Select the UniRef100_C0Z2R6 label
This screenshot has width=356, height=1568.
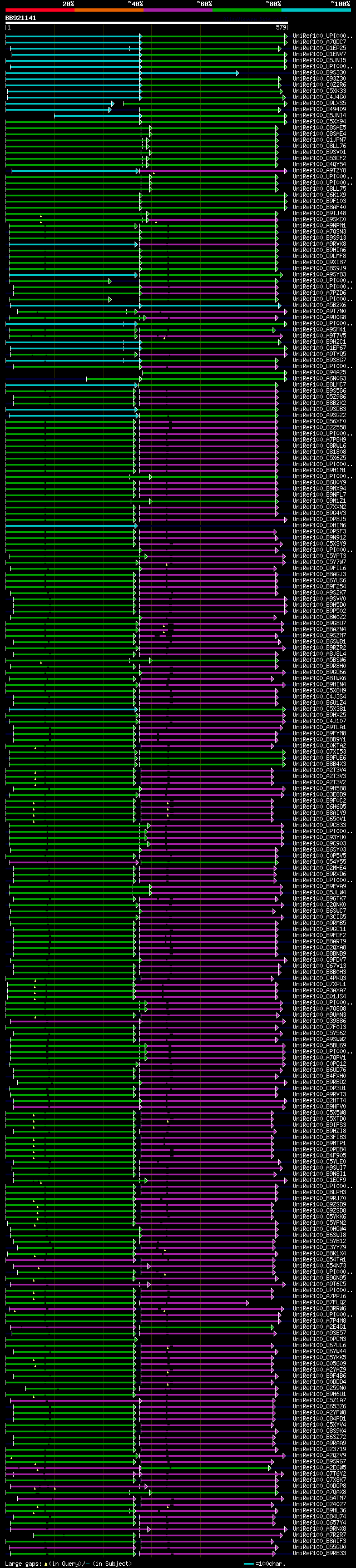[x=319, y=85]
